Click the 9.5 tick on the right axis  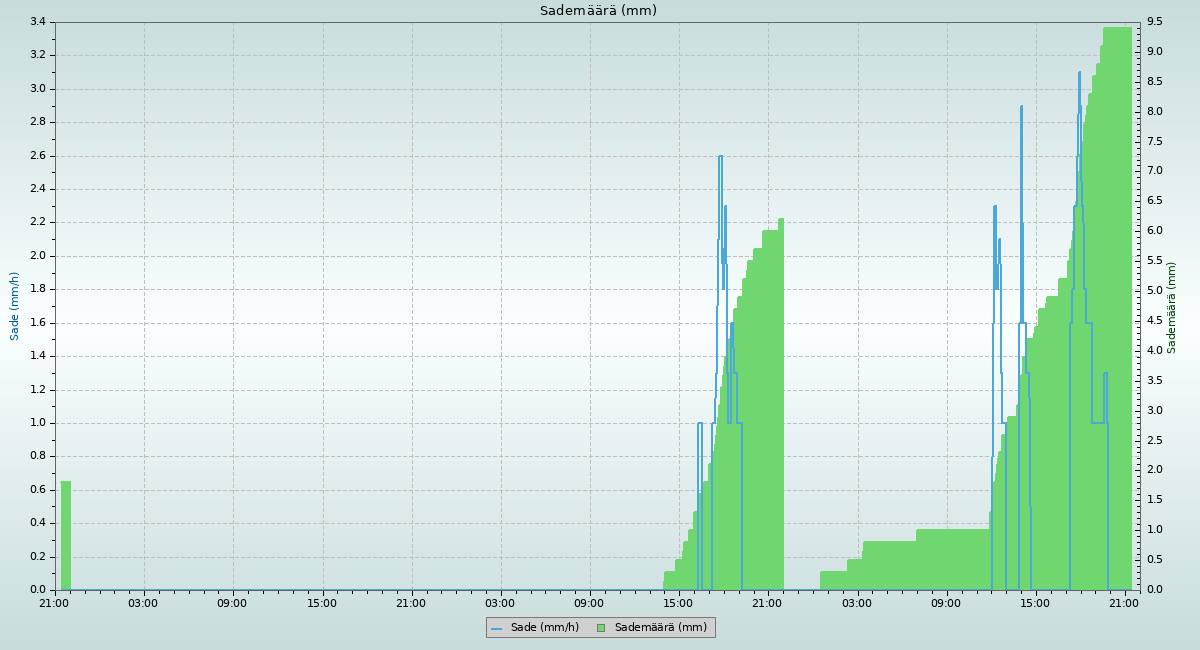pos(1154,22)
